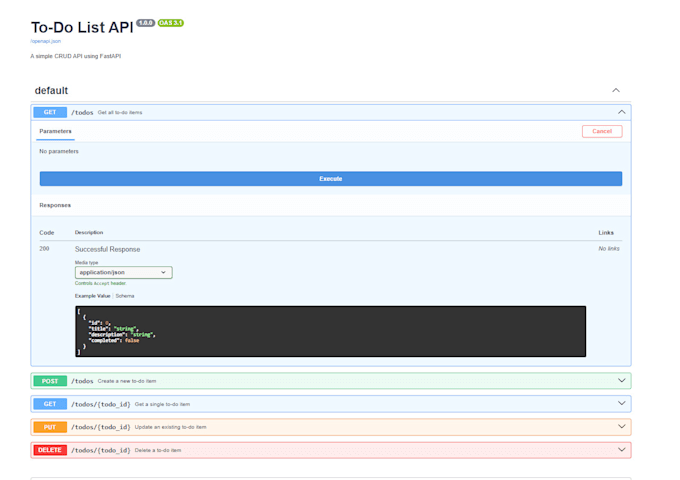This screenshot has height=480, width=680.
Task: Click the 1.0.0 version badge
Action: point(146,23)
